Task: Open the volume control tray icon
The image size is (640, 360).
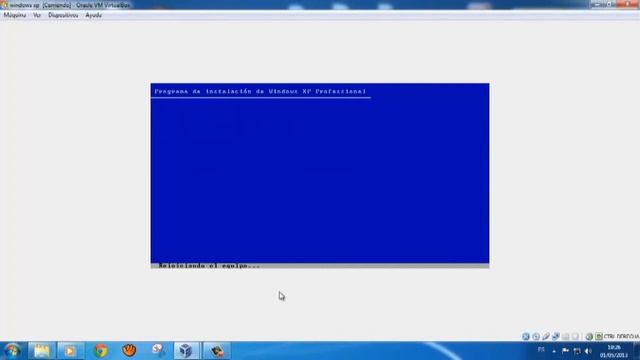Action: pos(588,351)
